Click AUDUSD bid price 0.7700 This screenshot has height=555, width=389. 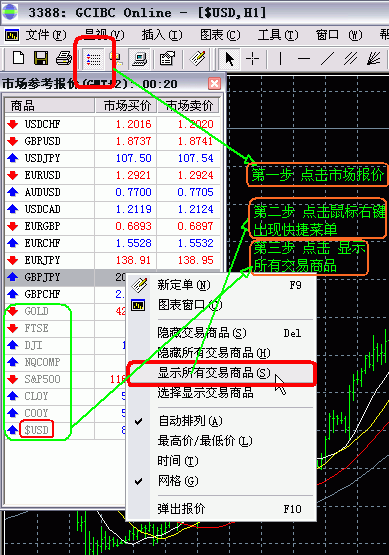click(133, 192)
